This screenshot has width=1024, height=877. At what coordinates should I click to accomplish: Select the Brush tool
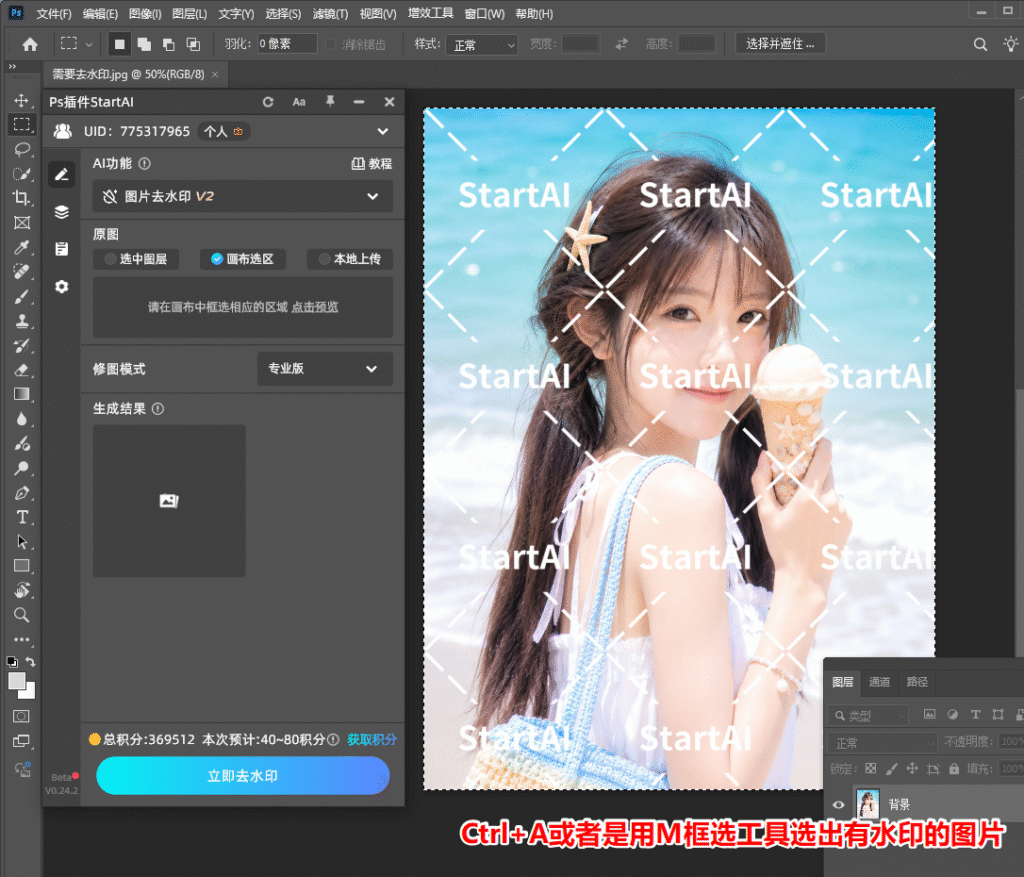pyautogui.click(x=22, y=296)
